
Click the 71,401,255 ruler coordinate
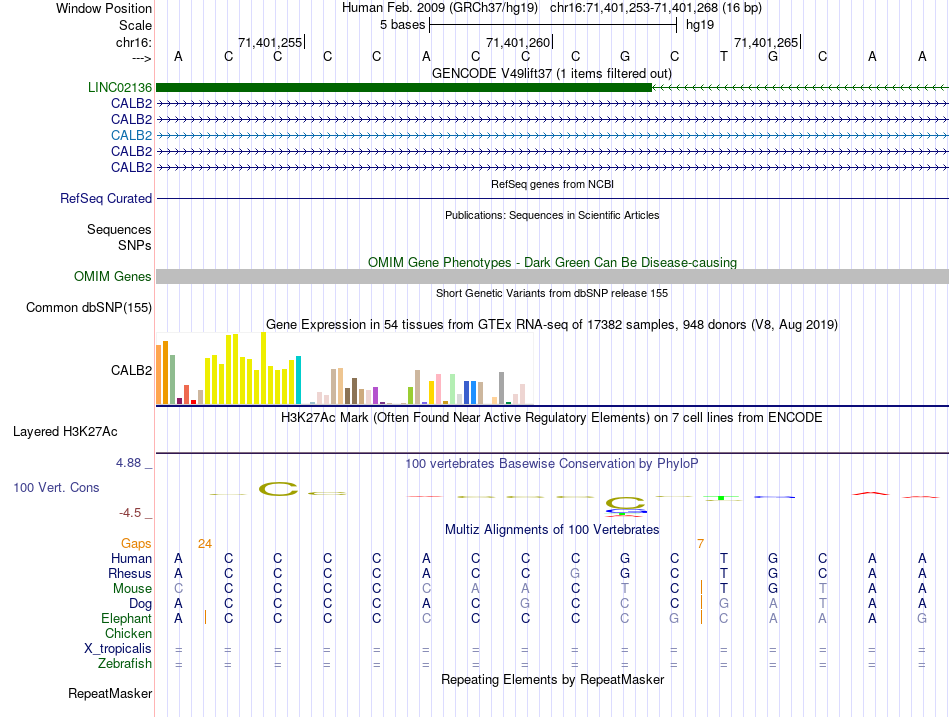click(x=270, y=42)
